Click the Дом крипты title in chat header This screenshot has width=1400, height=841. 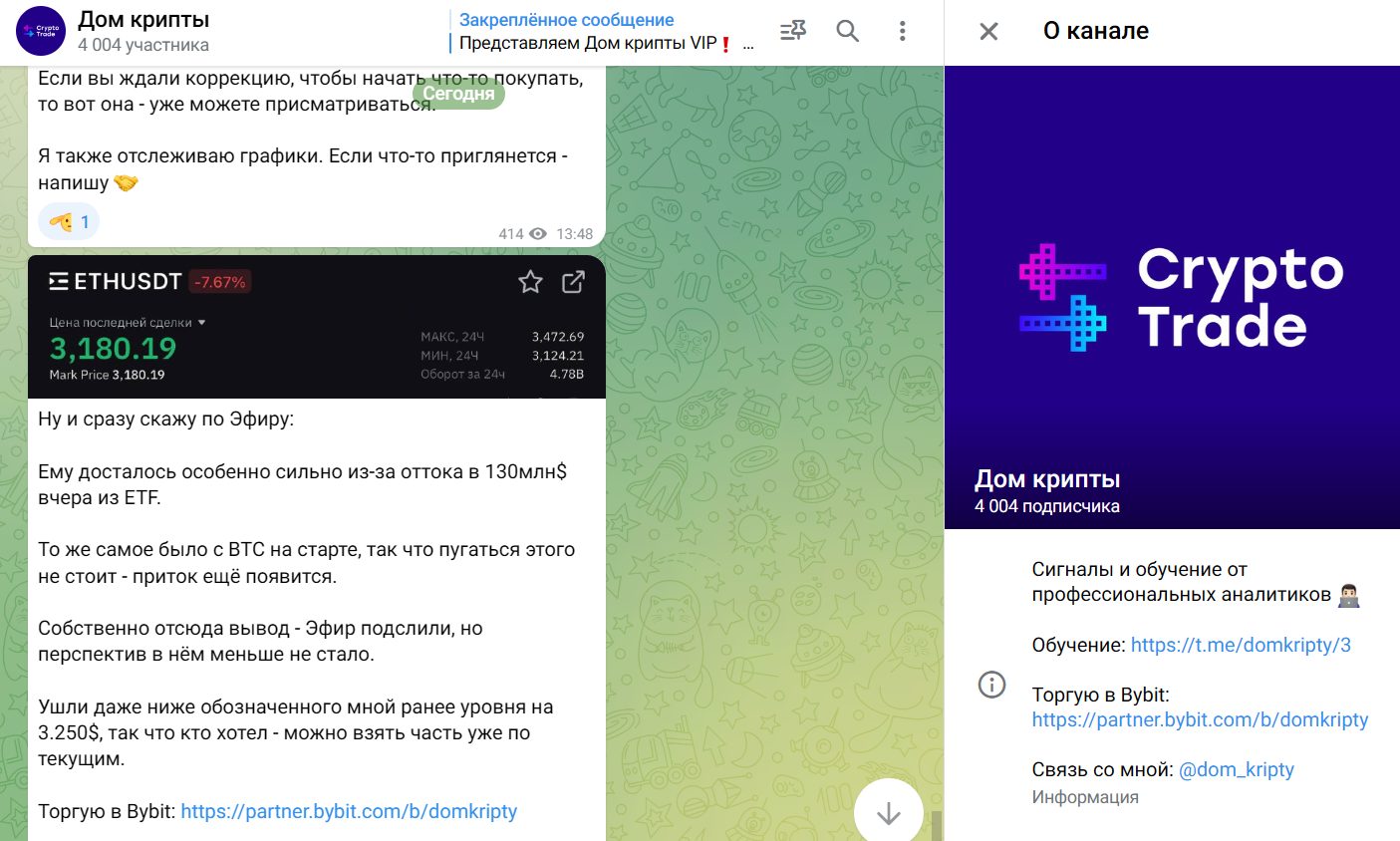coord(143,19)
